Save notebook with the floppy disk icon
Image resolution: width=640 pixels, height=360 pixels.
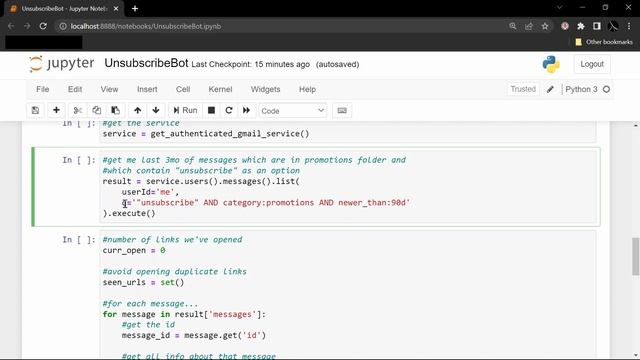(x=36, y=110)
